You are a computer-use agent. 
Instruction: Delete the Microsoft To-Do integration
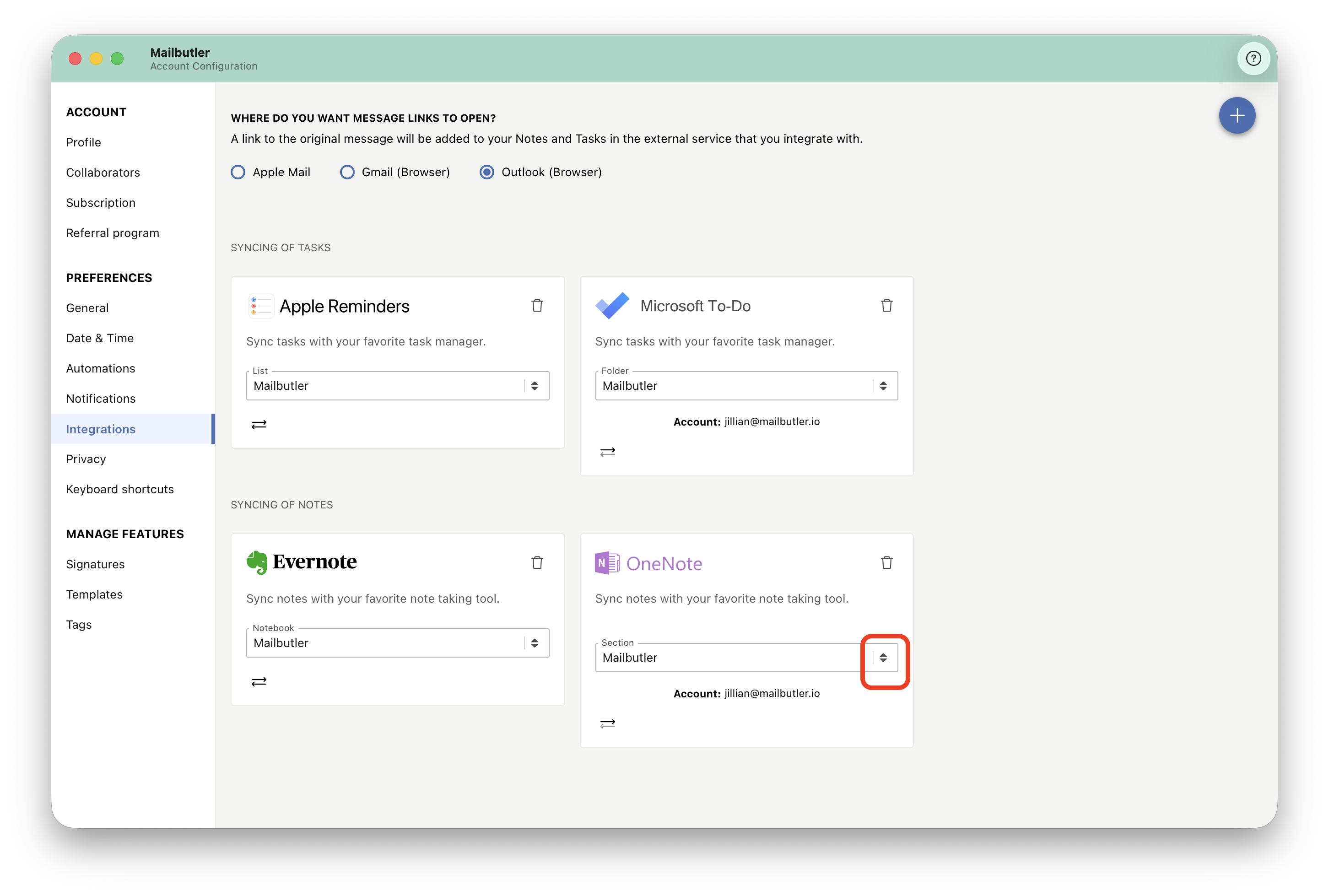886,306
